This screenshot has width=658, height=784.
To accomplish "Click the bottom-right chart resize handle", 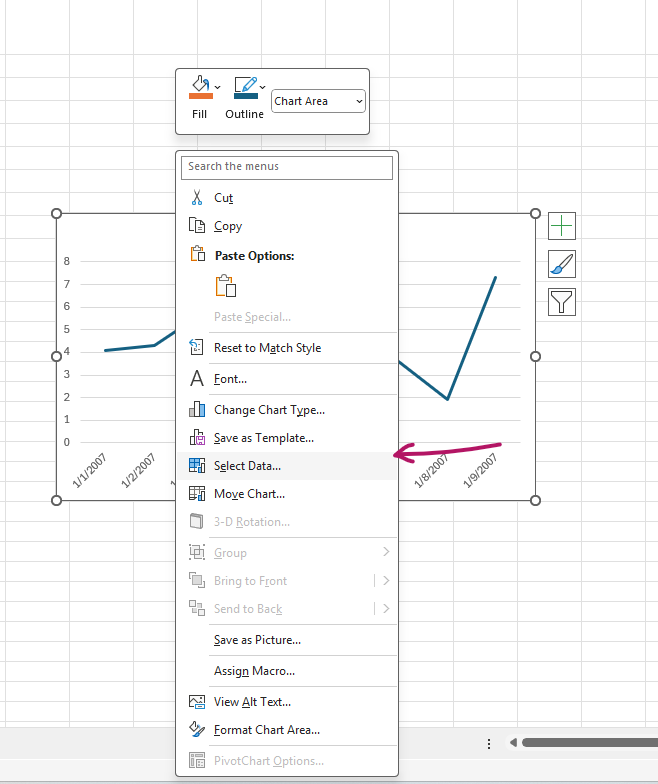I will click(x=535, y=500).
